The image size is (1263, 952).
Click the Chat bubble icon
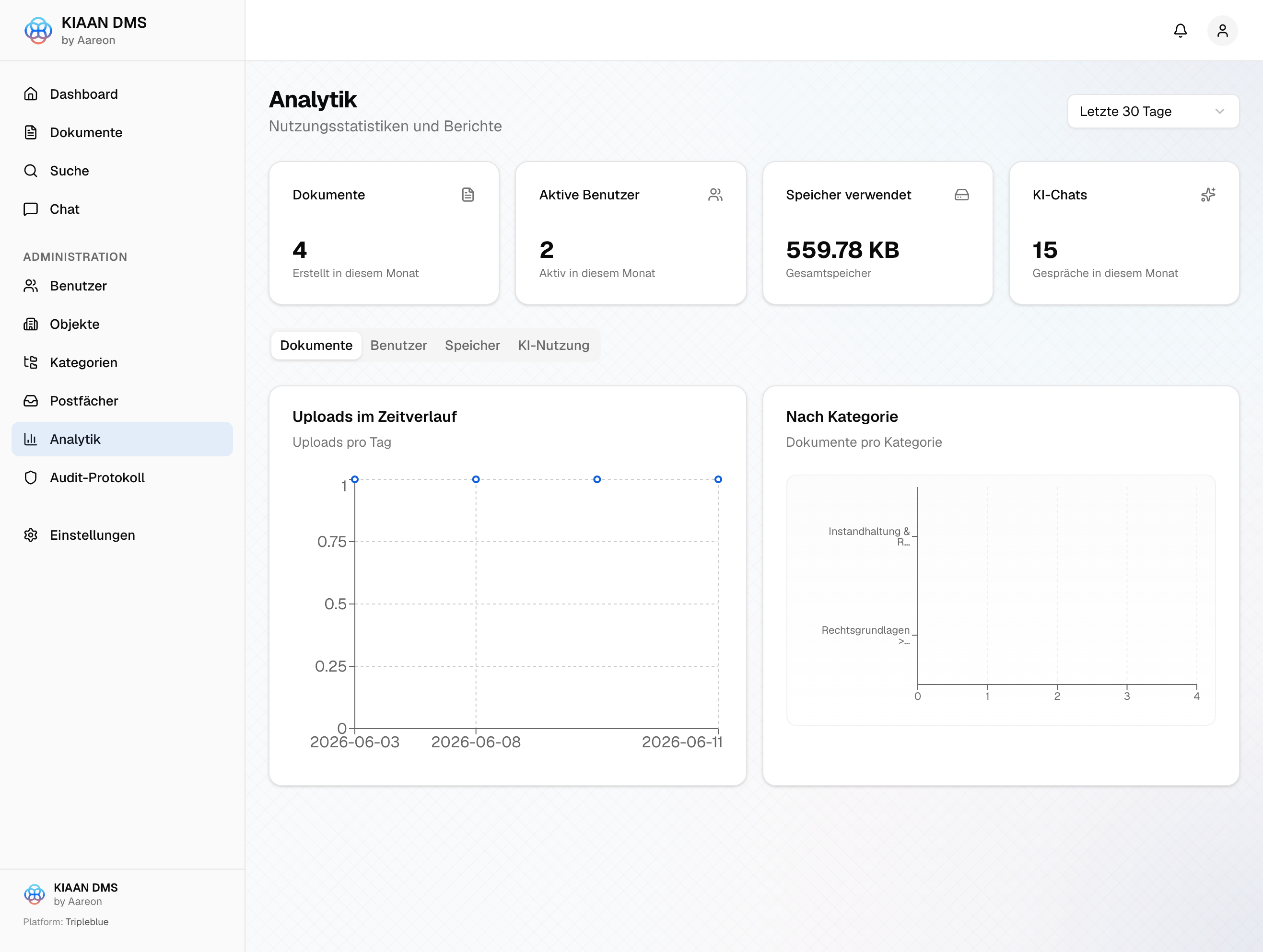[31, 209]
